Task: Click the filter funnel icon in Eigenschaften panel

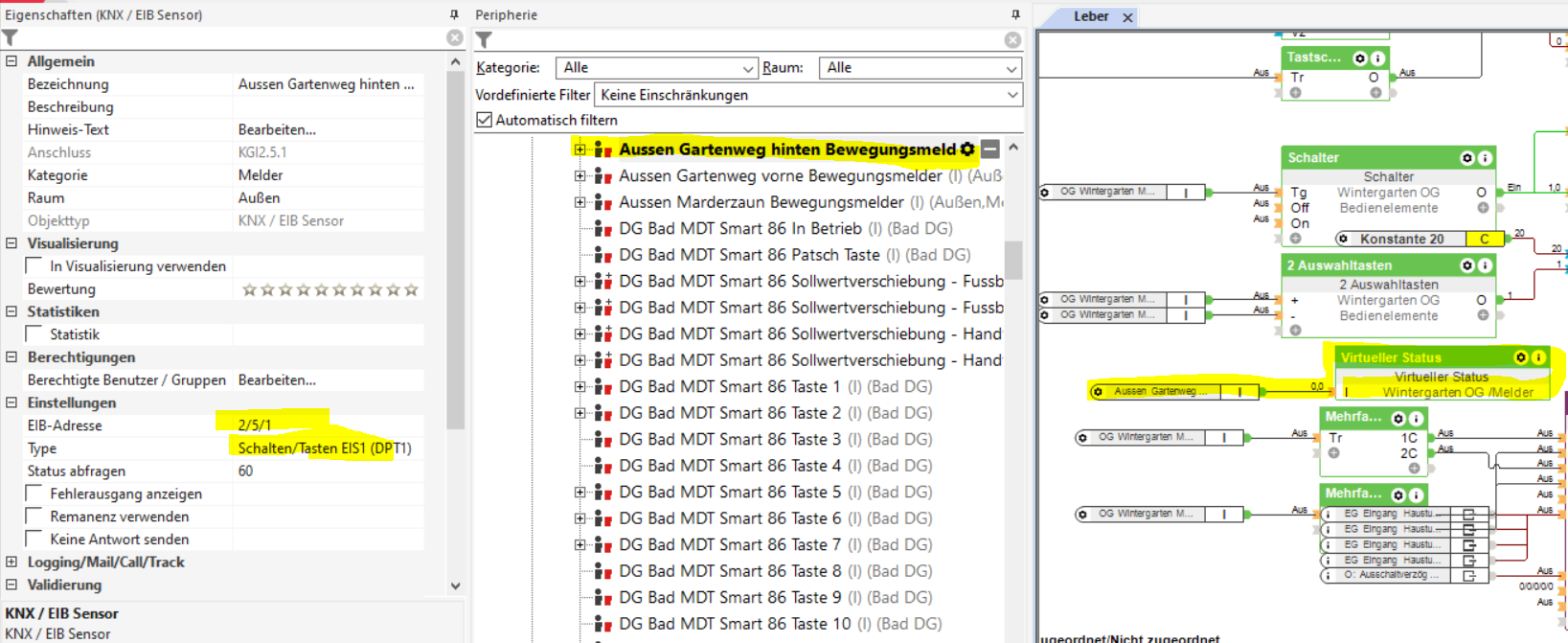Action: point(11,38)
